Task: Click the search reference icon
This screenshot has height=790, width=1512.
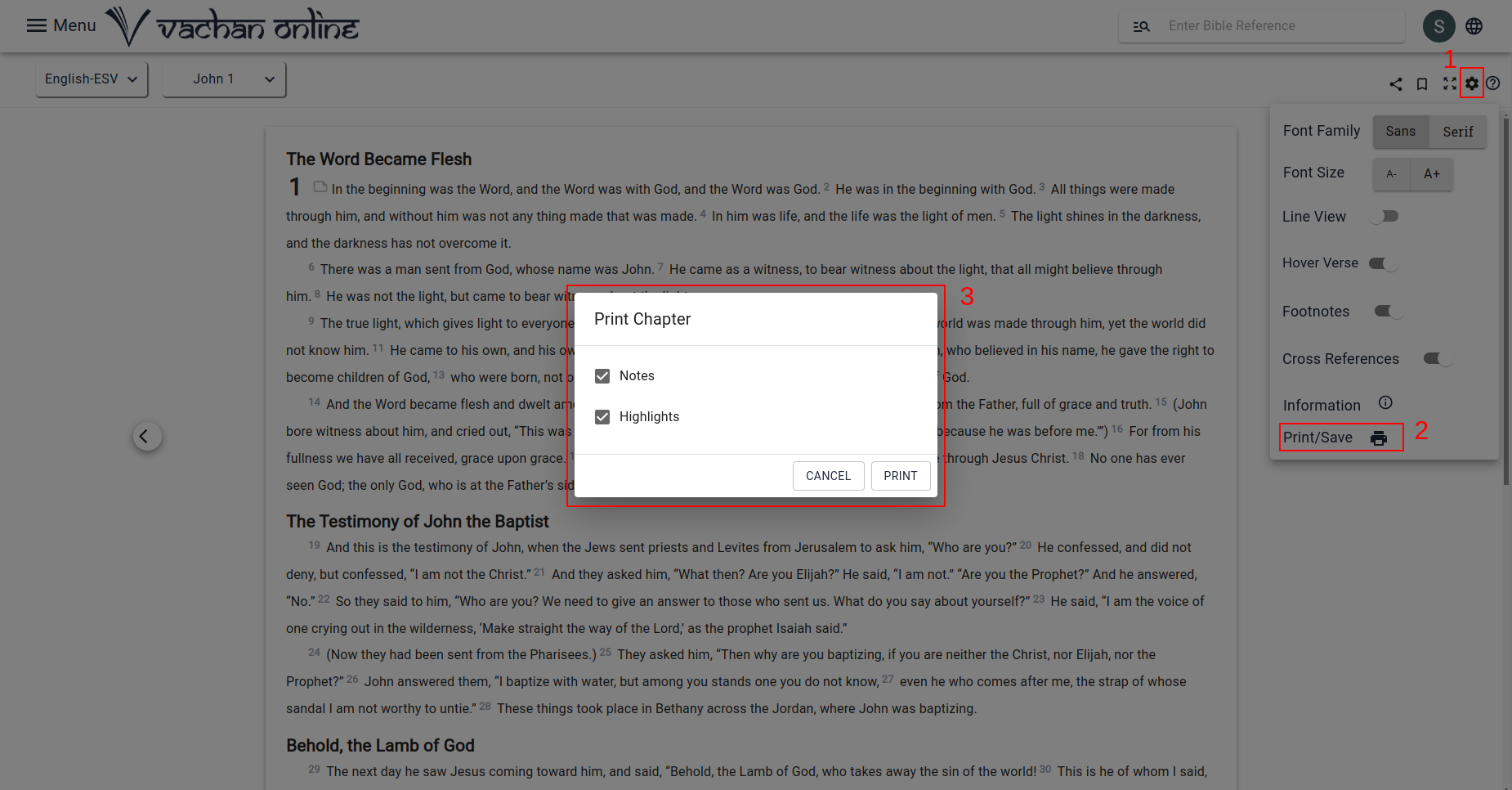Action: point(1141,26)
